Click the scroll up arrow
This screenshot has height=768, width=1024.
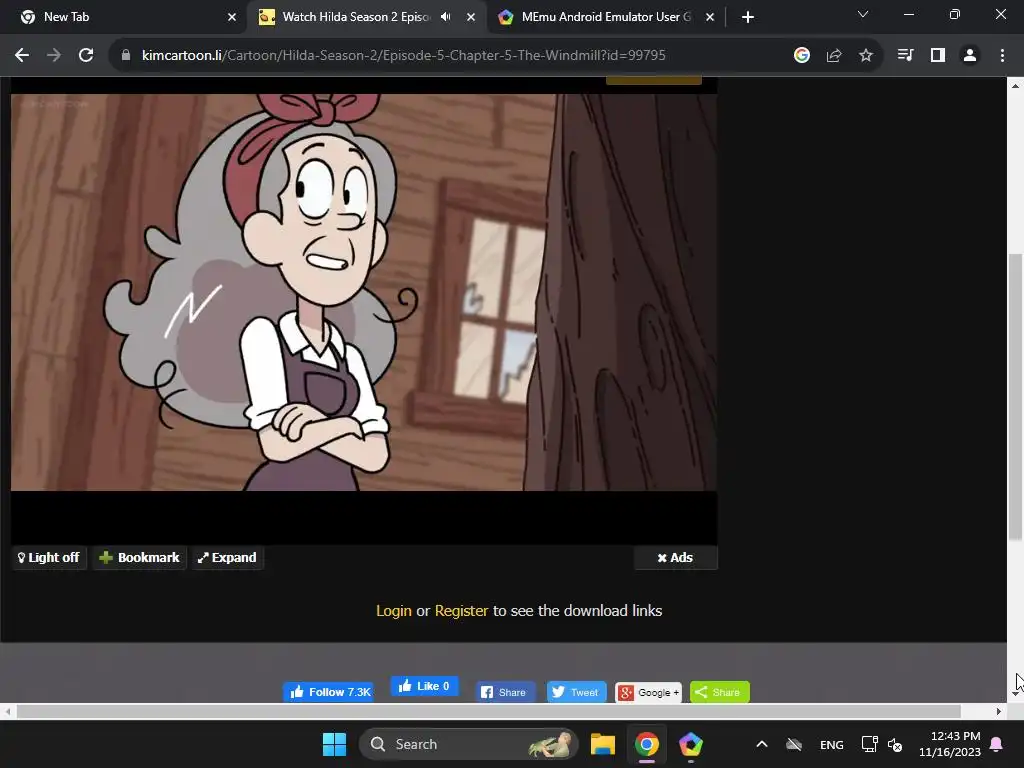pos(1015,85)
